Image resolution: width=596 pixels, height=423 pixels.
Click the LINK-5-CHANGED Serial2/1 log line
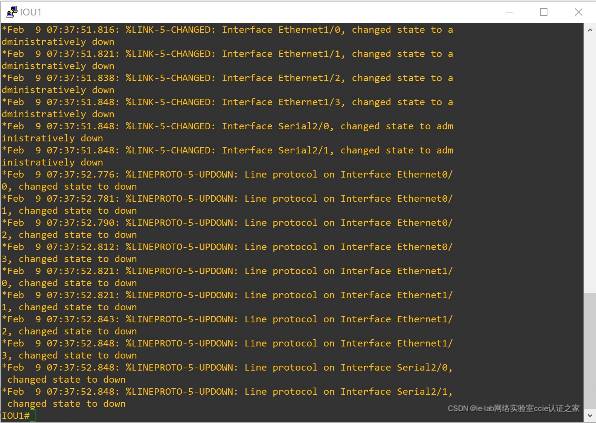[227, 156]
